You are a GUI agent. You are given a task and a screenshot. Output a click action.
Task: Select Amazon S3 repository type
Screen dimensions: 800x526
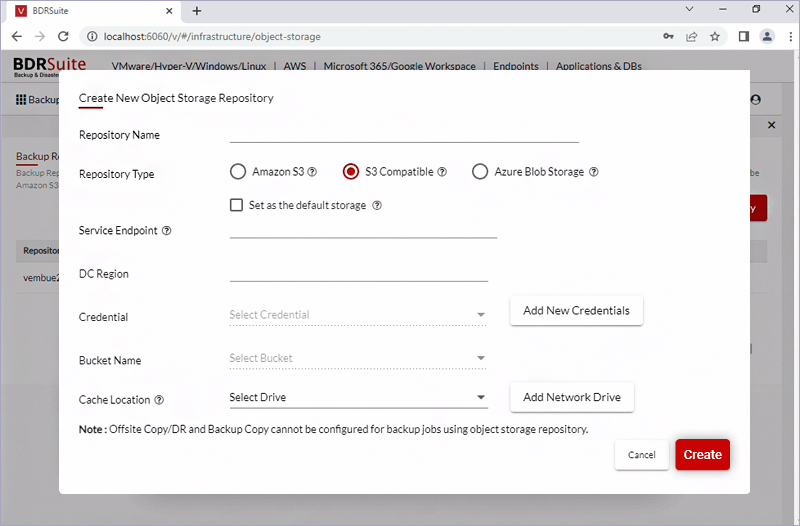click(238, 172)
